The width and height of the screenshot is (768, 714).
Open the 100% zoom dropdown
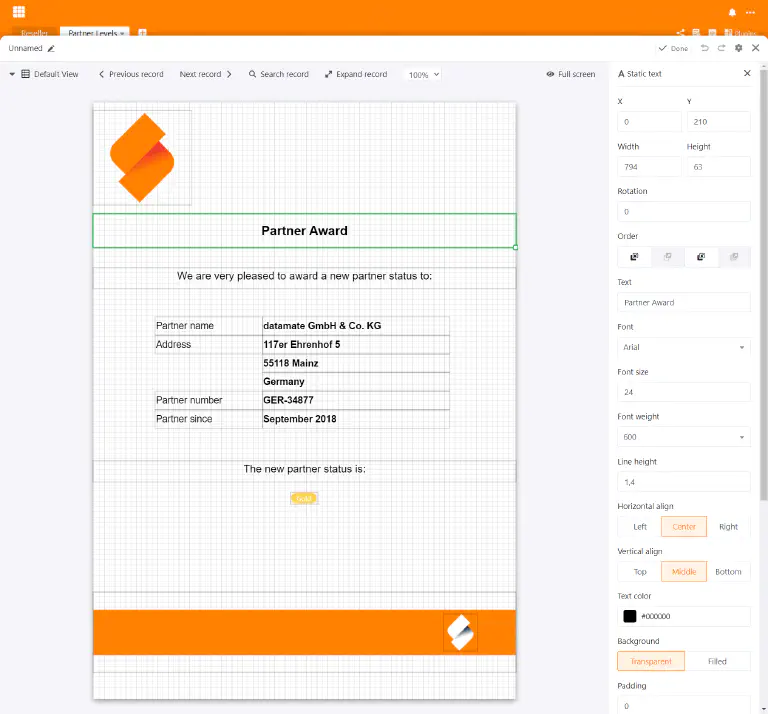424,74
